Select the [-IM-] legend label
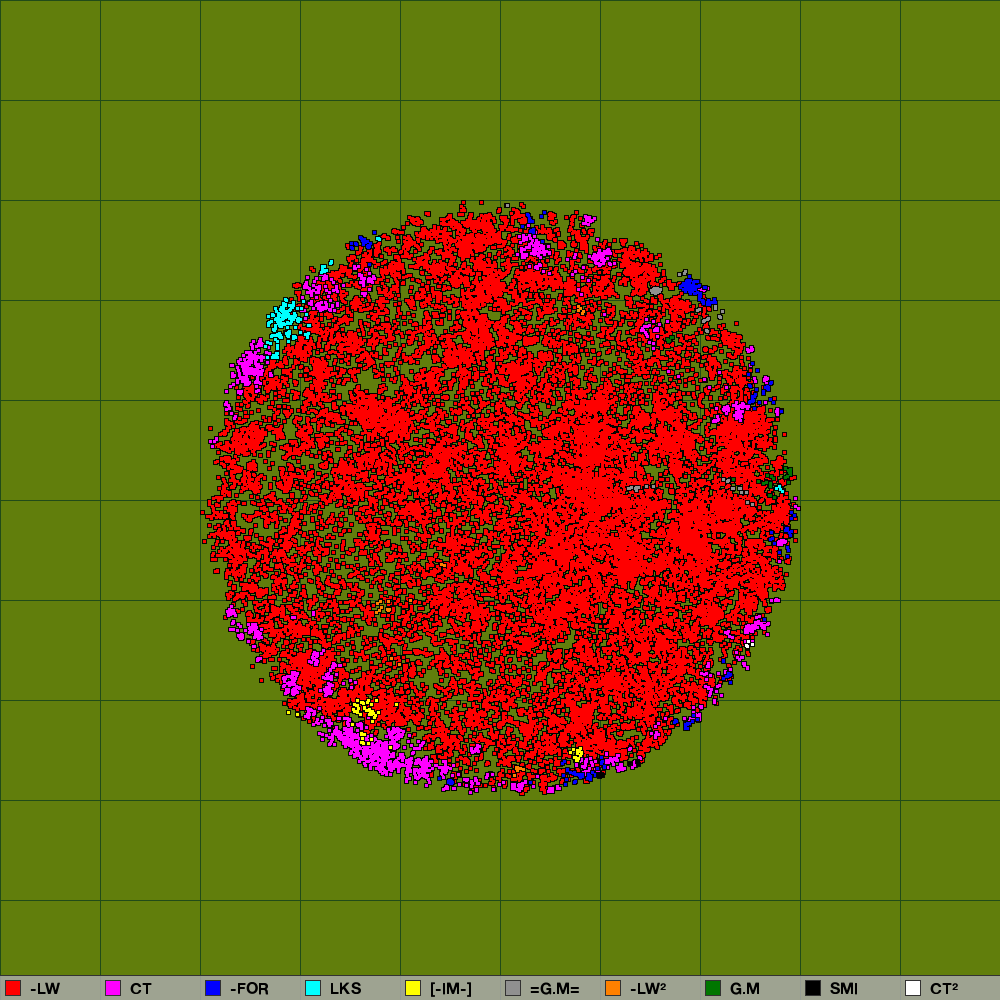Viewport: 1000px width, 1000px height. tap(451, 989)
